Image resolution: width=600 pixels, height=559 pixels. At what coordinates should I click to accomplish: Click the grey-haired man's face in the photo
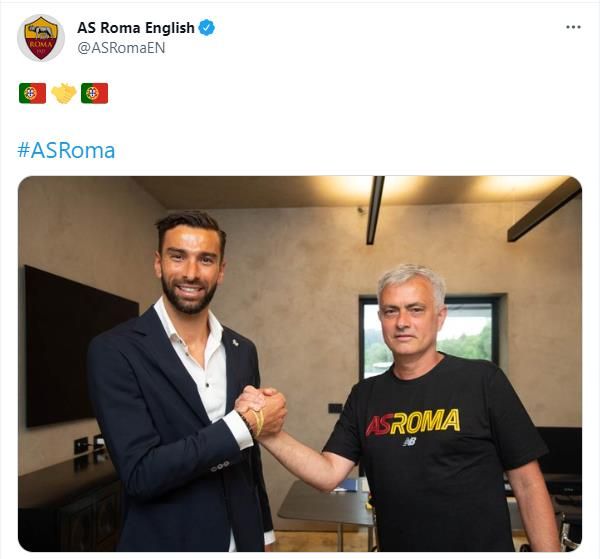click(409, 315)
